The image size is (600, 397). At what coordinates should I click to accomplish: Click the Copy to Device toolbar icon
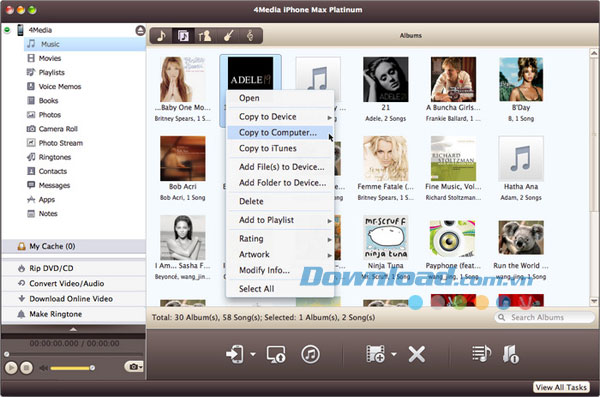[x=235, y=354]
